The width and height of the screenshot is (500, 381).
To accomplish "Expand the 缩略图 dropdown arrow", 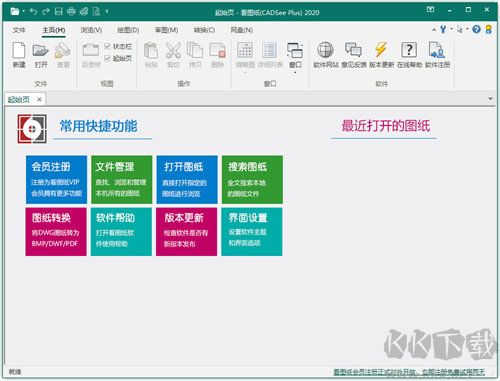I will (x=245, y=72).
